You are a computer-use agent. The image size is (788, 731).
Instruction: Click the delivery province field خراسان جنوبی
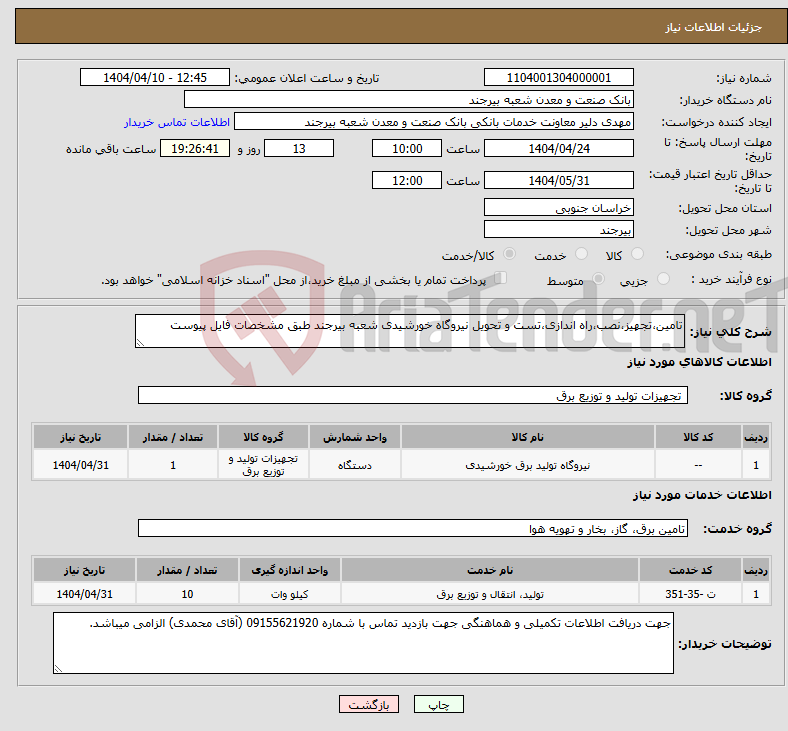[x=558, y=207]
